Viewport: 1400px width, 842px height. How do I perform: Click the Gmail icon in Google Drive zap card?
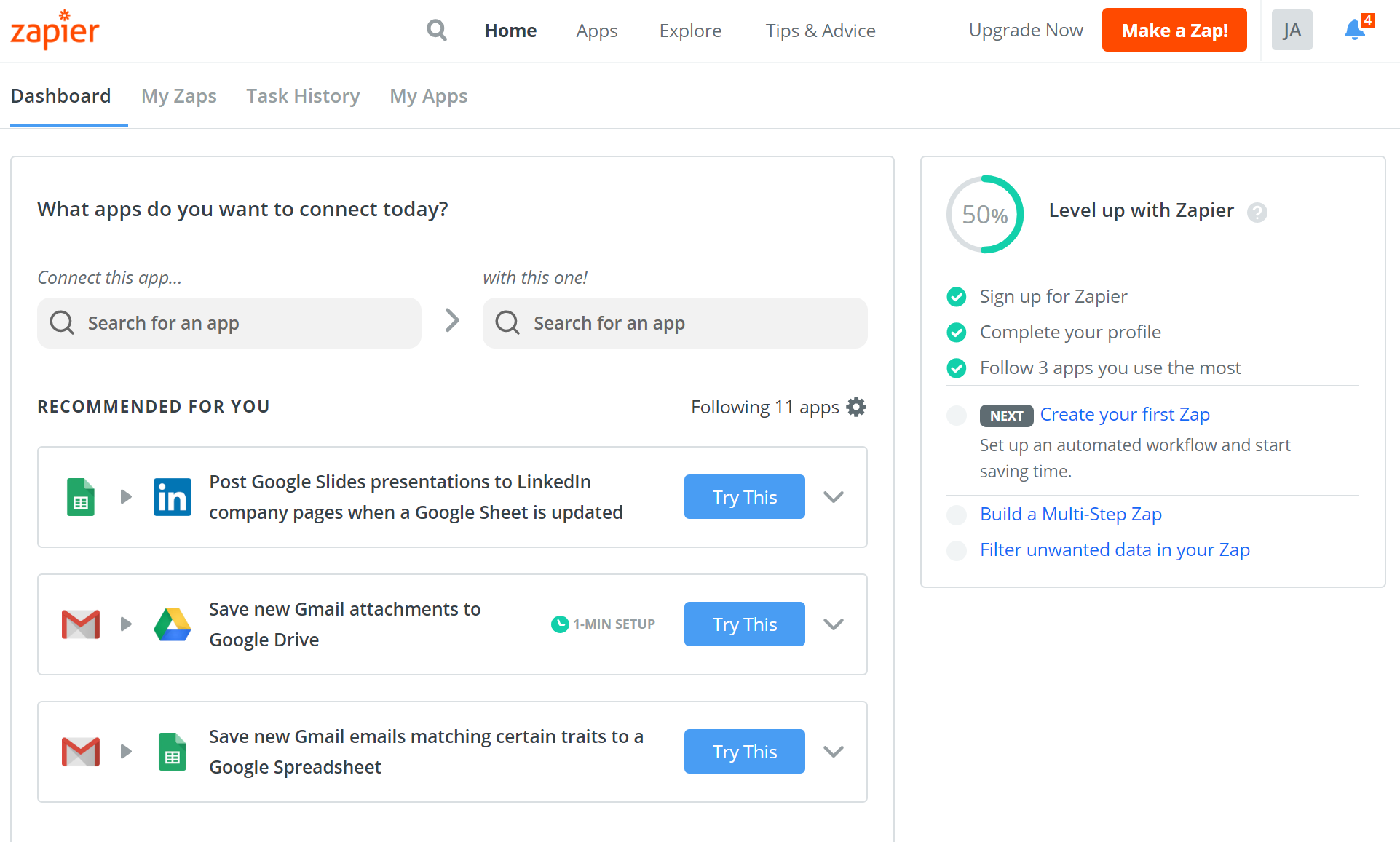(81, 624)
